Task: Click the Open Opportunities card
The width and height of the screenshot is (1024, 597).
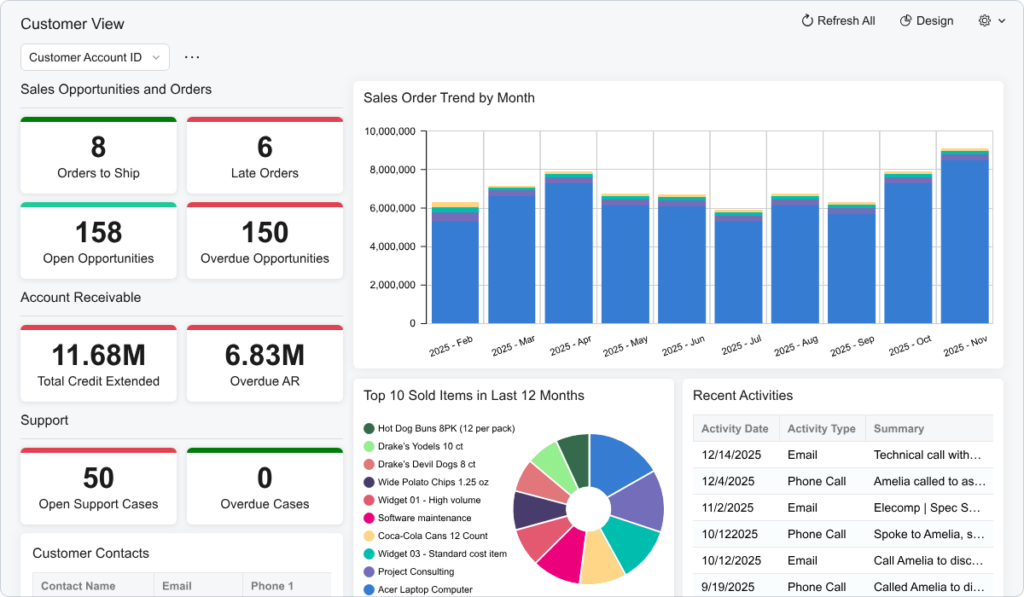Action: click(x=98, y=240)
